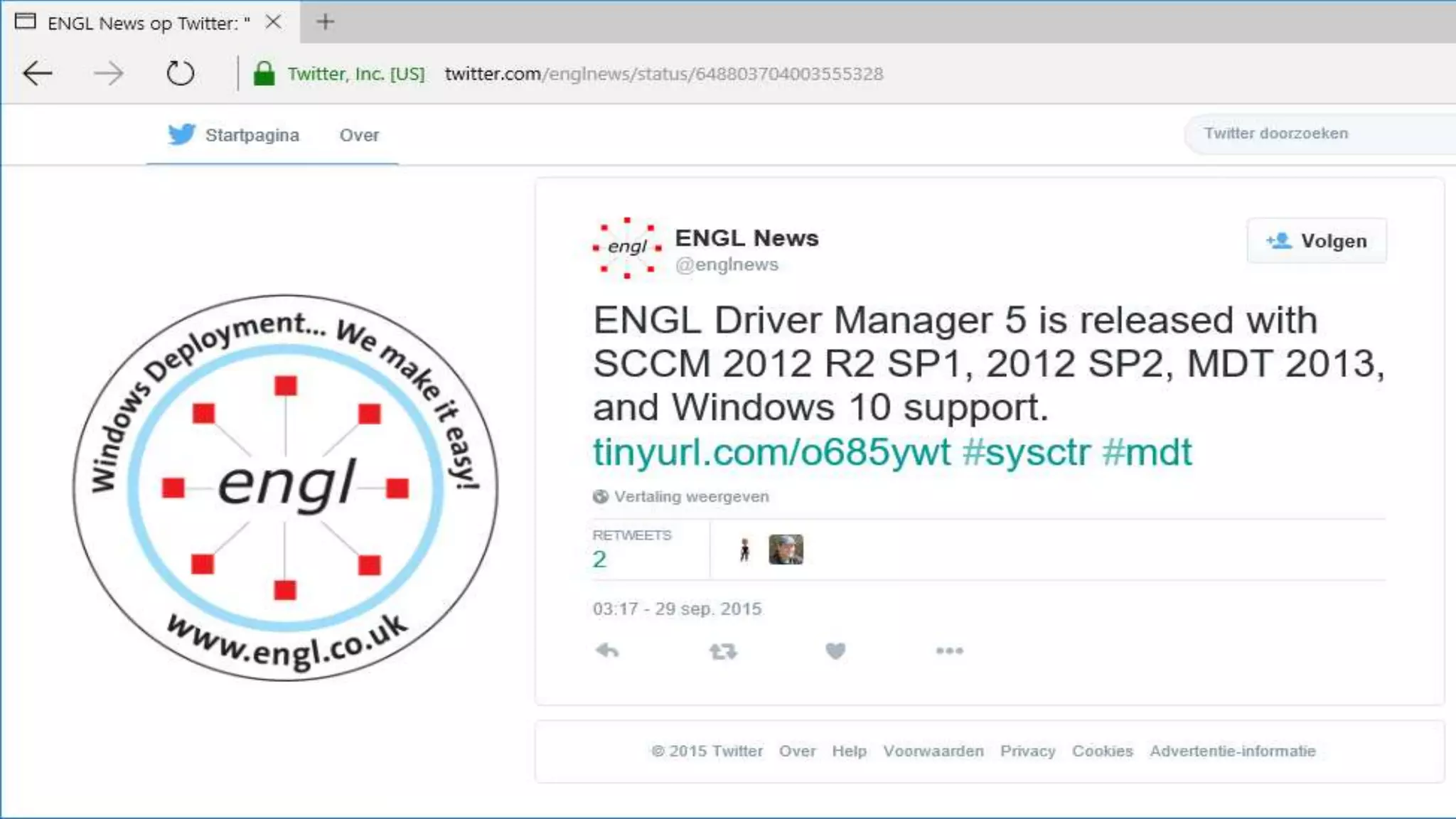Open the Voorwaarden footer link

933,751
